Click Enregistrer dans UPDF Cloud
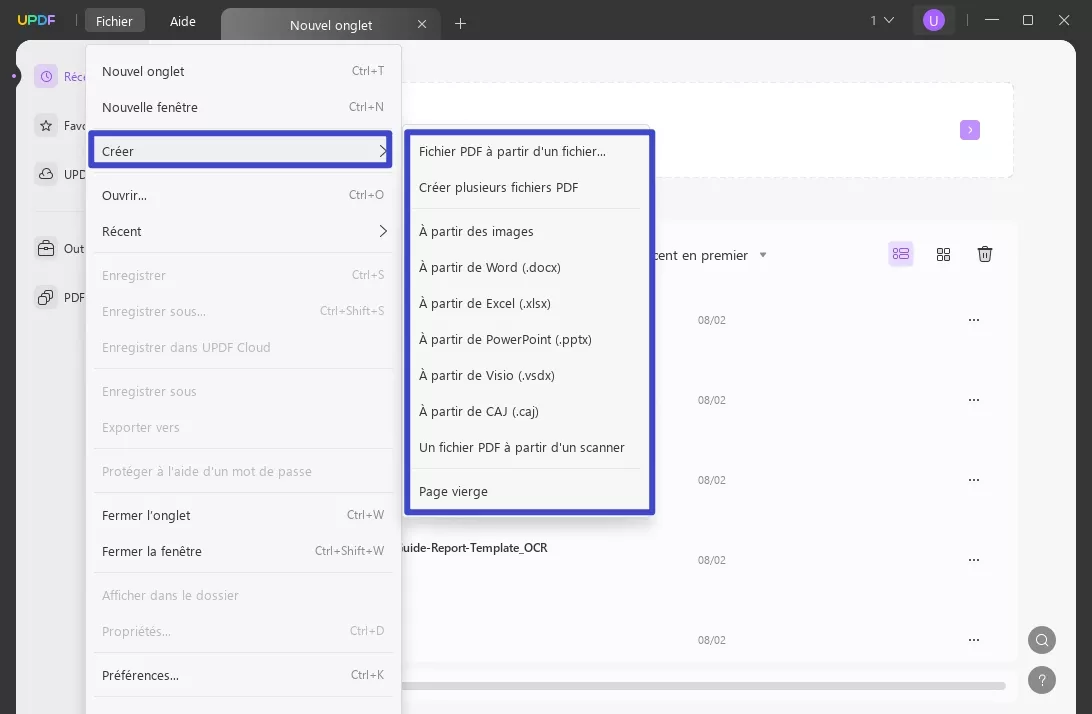 [x=243, y=348]
